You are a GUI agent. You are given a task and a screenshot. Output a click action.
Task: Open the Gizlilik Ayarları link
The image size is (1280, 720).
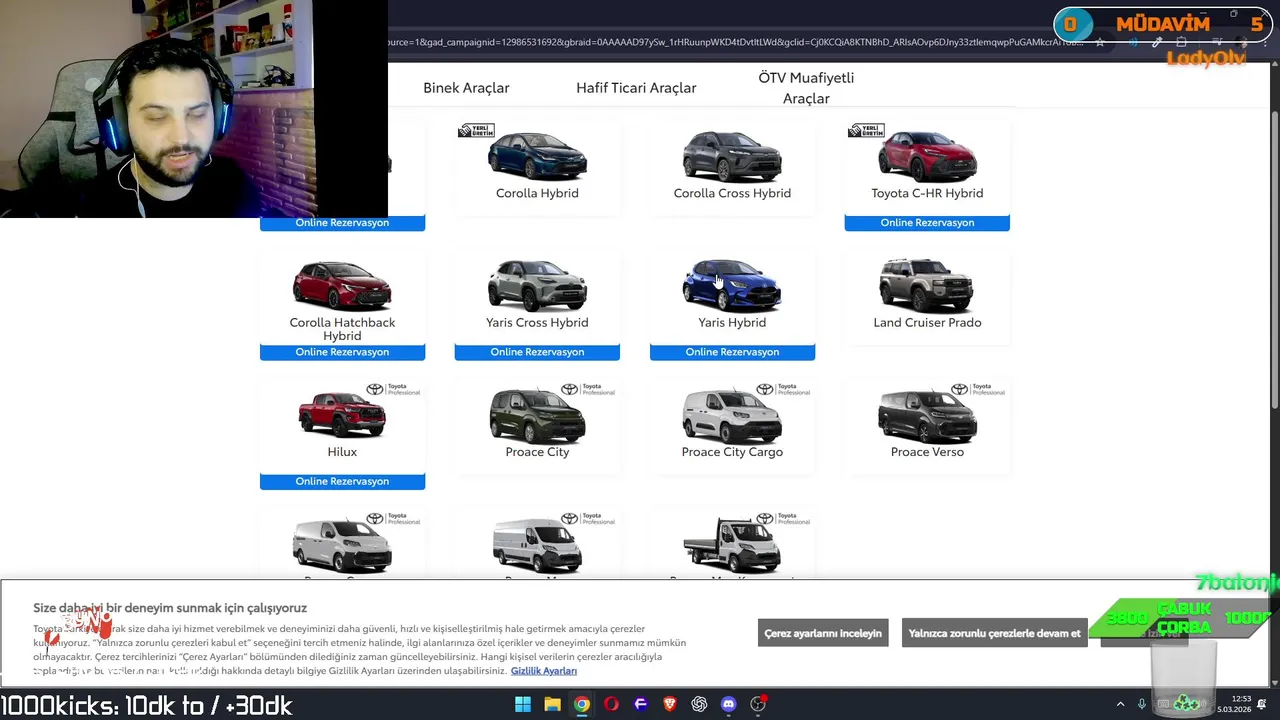[x=544, y=671]
